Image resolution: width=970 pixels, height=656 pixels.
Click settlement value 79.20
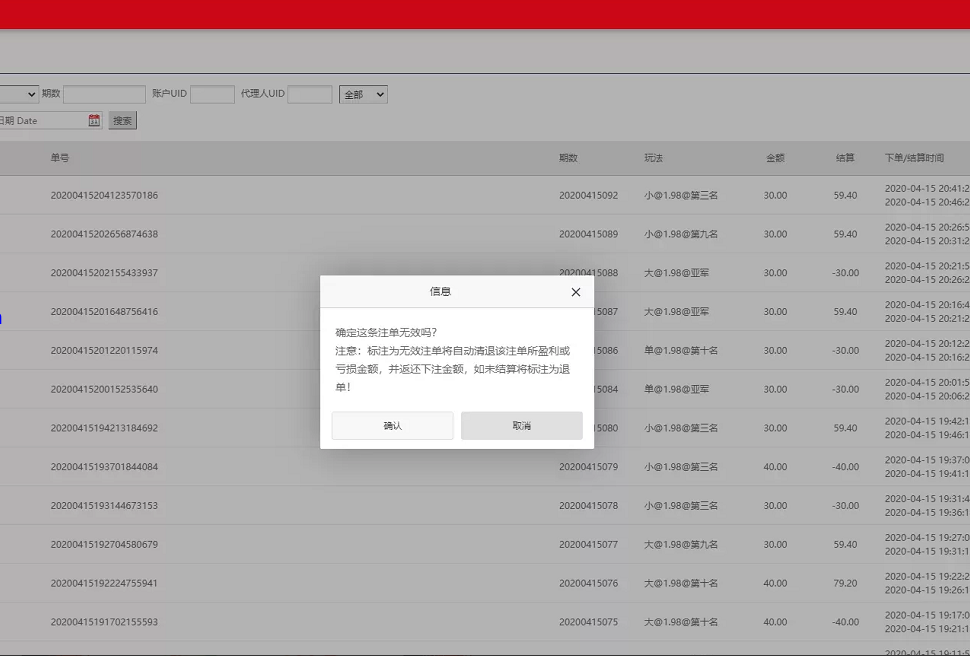[845, 583]
